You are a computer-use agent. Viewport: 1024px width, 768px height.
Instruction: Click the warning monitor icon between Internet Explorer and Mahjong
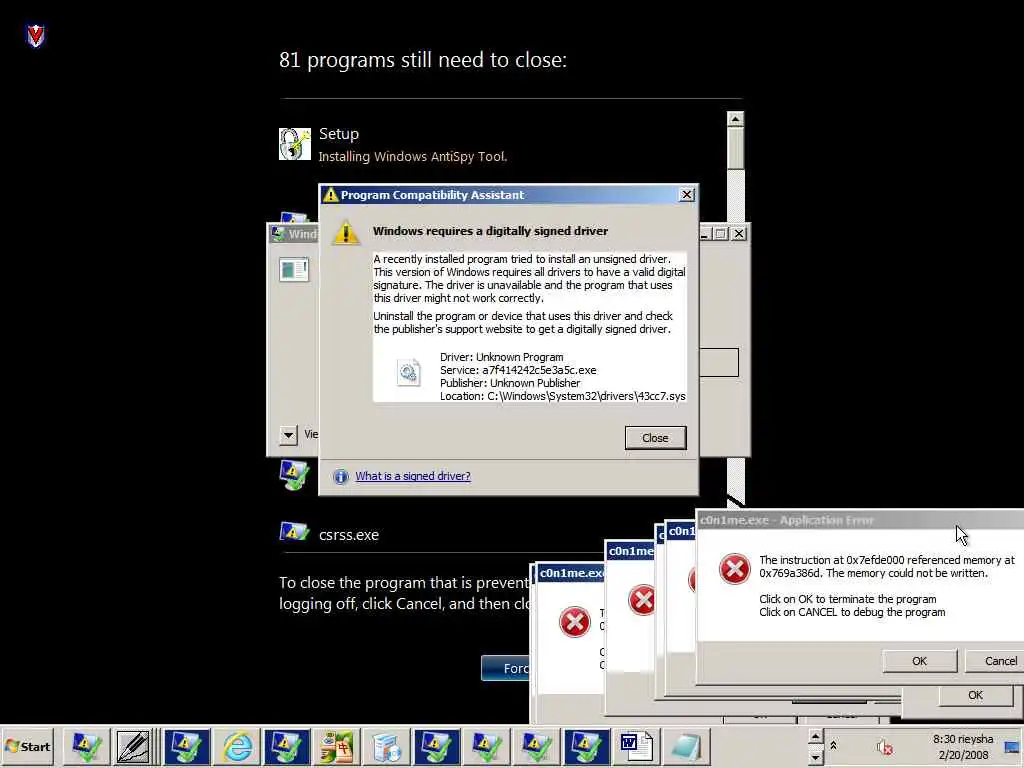[x=286, y=746]
